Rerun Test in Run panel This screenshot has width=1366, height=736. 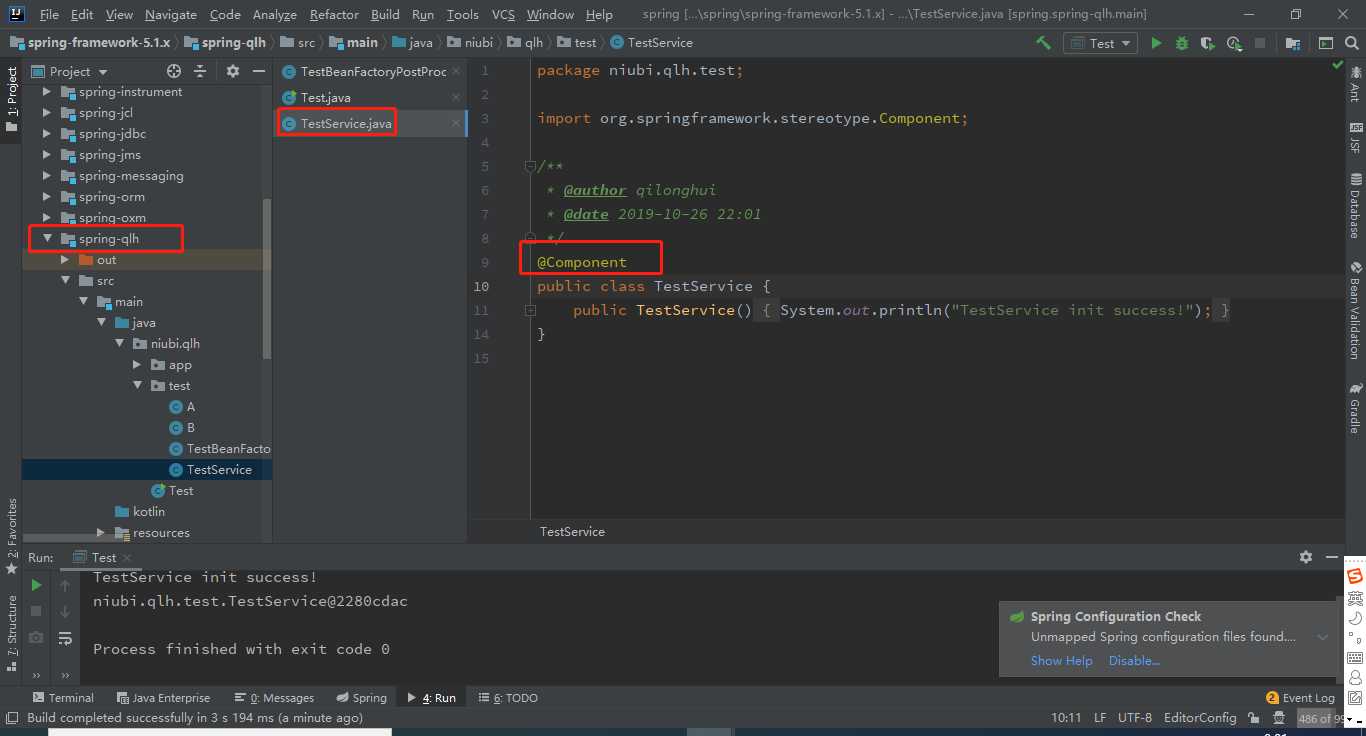pyautogui.click(x=36, y=585)
